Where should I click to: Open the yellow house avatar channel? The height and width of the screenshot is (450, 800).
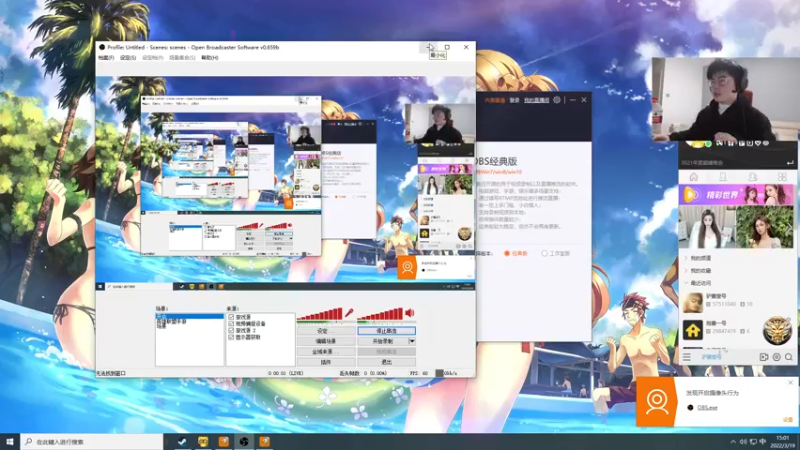pyautogui.click(x=692, y=330)
